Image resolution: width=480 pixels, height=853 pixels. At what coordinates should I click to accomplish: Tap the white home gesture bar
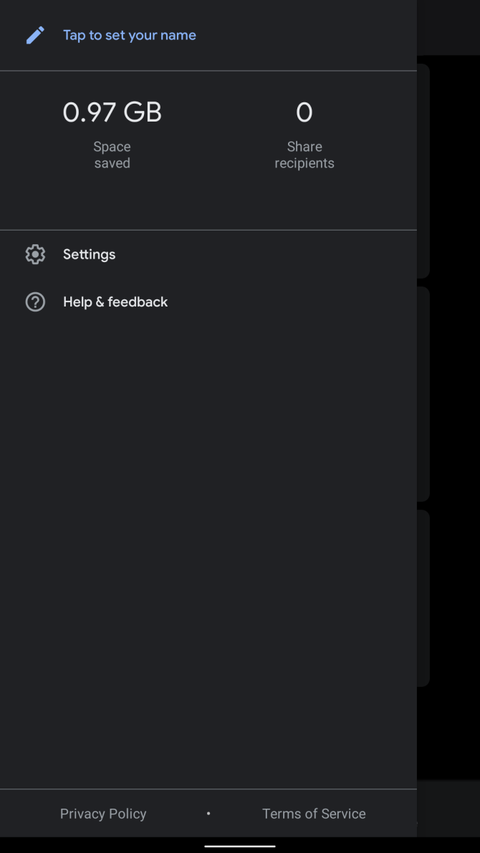(x=240, y=846)
